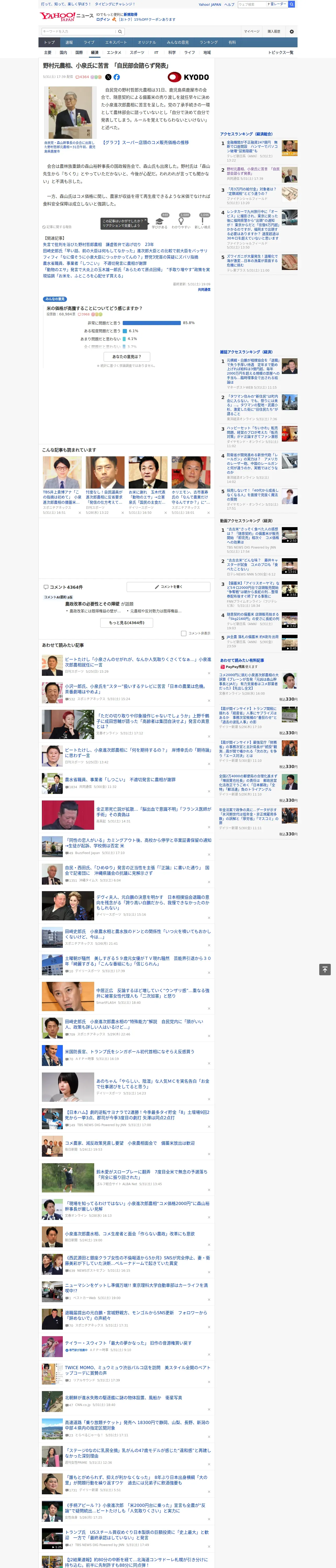Open the 地域 category tab
This screenshot has width=336, height=1568.
pos(207,52)
